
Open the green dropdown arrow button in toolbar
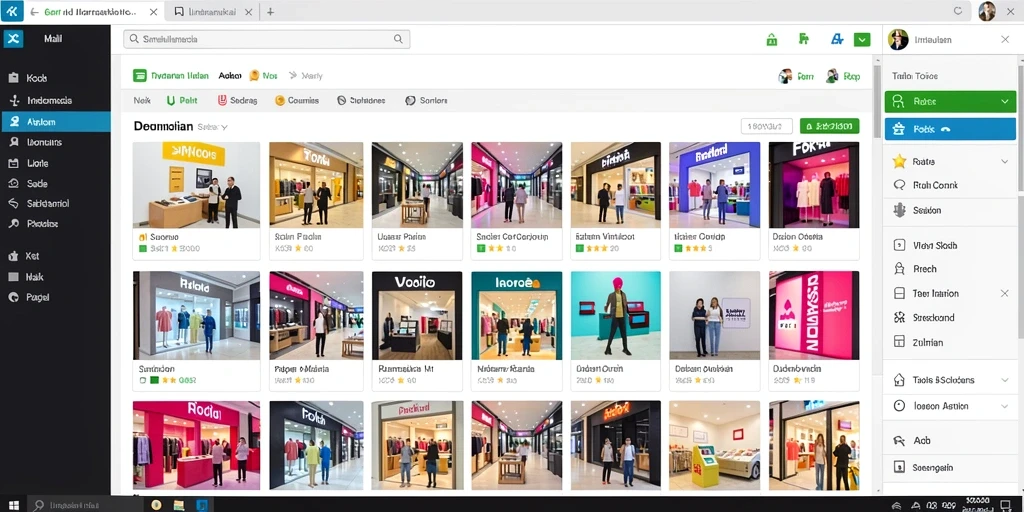pyautogui.click(x=862, y=40)
